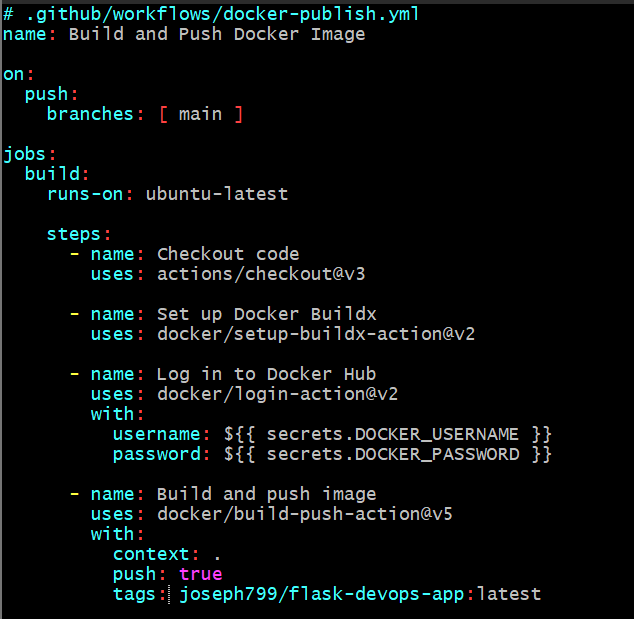Click the file path comment line
This screenshot has width=634, height=619.
[211, 14]
